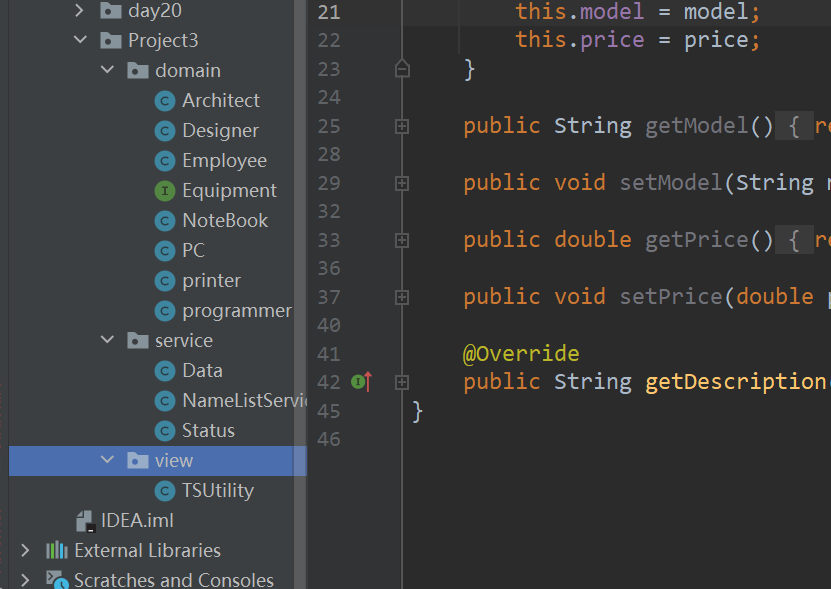Collapse the Project3 folder

click(81, 41)
